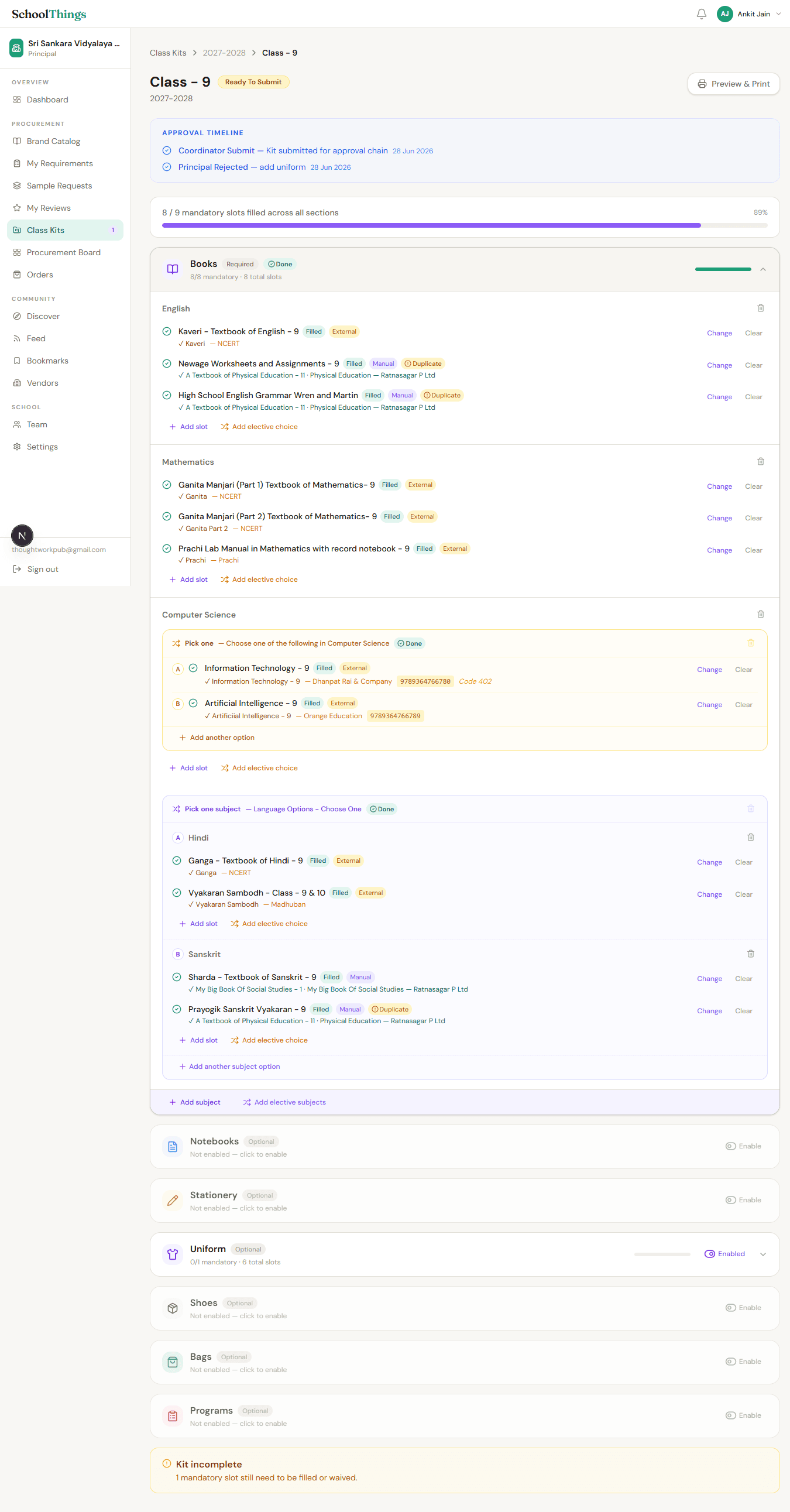Click the N avatar badge in sidebar
The image size is (790, 1512).
point(22,535)
